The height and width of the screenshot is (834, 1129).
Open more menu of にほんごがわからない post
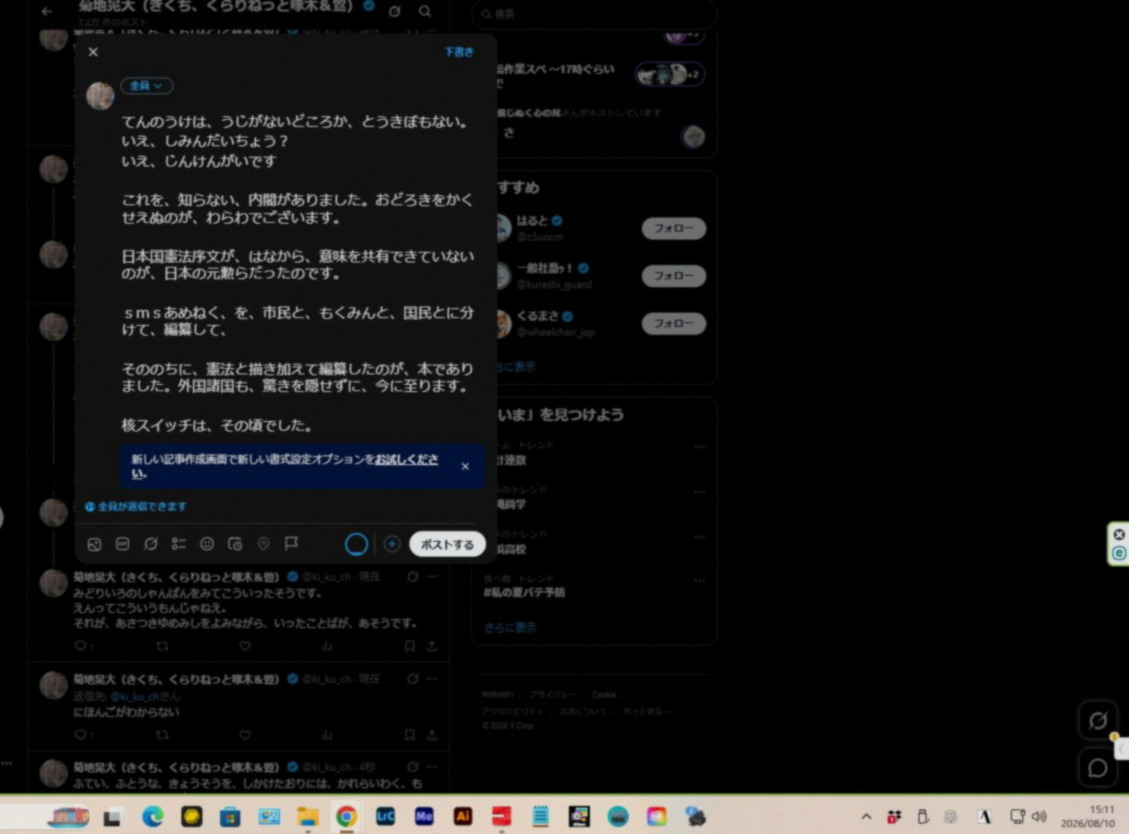[x=432, y=678]
